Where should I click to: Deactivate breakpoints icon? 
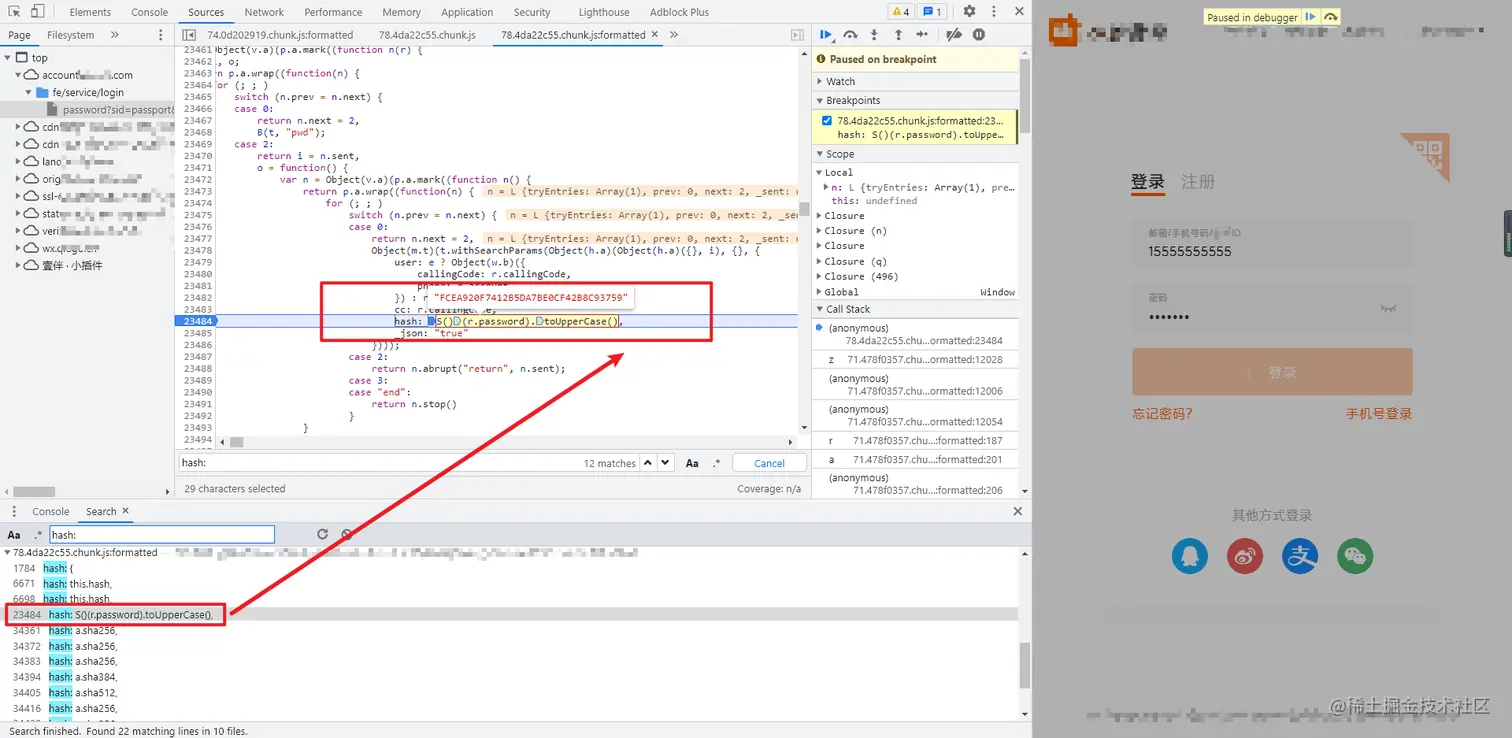(954, 34)
